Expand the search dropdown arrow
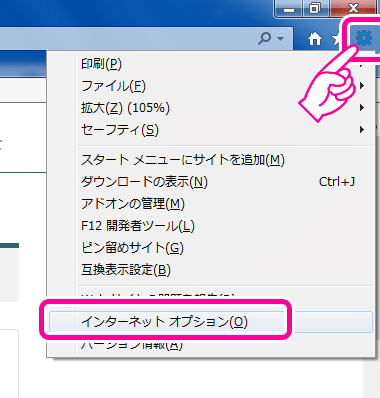The width and height of the screenshot is (380, 398). (x=280, y=39)
